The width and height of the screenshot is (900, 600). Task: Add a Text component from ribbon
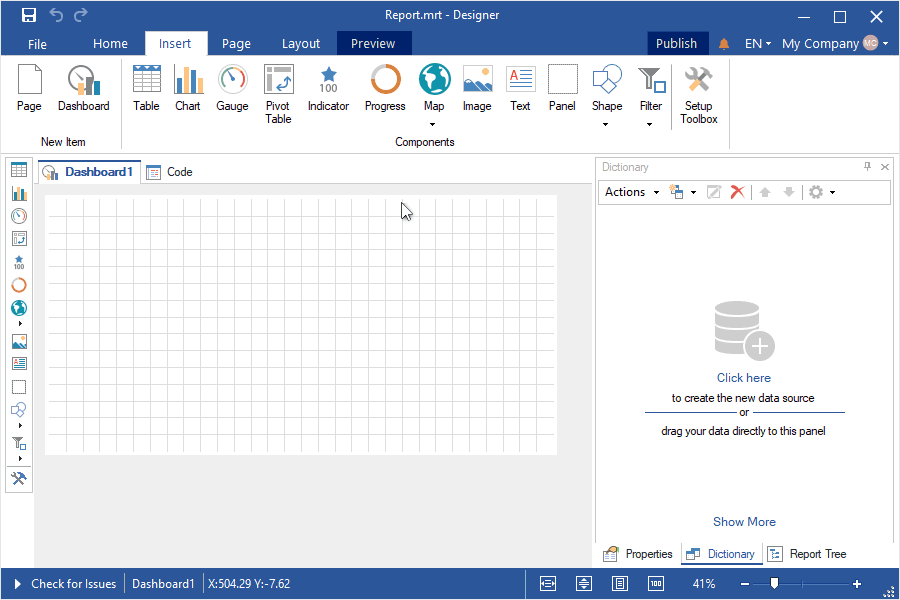pos(521,88)
